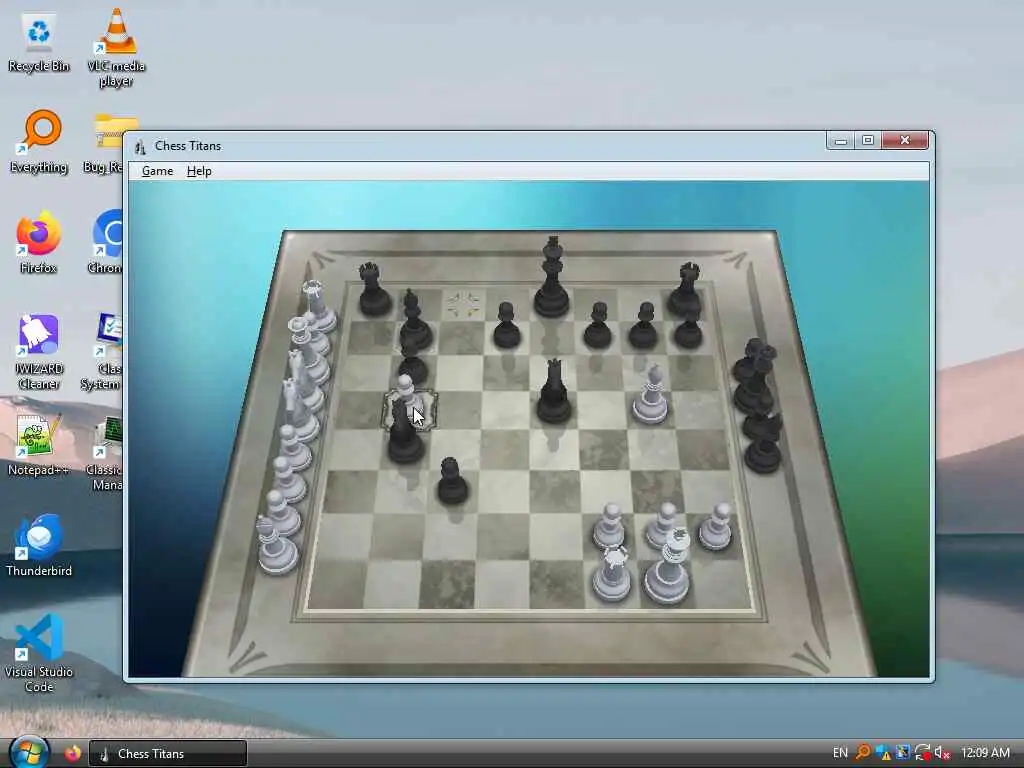This screenshot has width=1024, height=768.
Task: Select the black rook in the top-left board corner
Action: pos(374,289)
